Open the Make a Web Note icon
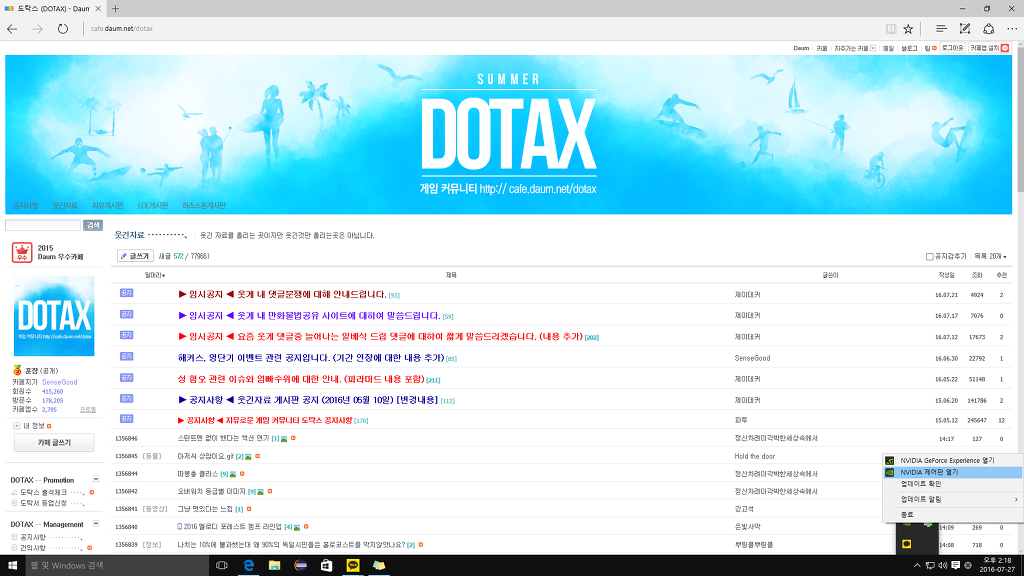Screen dimensions: 1024x576 tap(965, 29)
